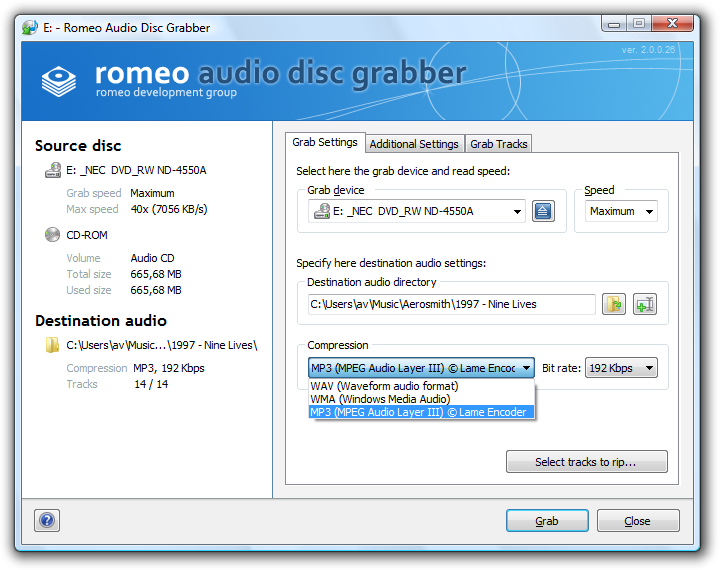This screenshot has width=720, height=570.
Task: Click the MP3, 192 Kbps compression summary
Action: tap(169, 368)
